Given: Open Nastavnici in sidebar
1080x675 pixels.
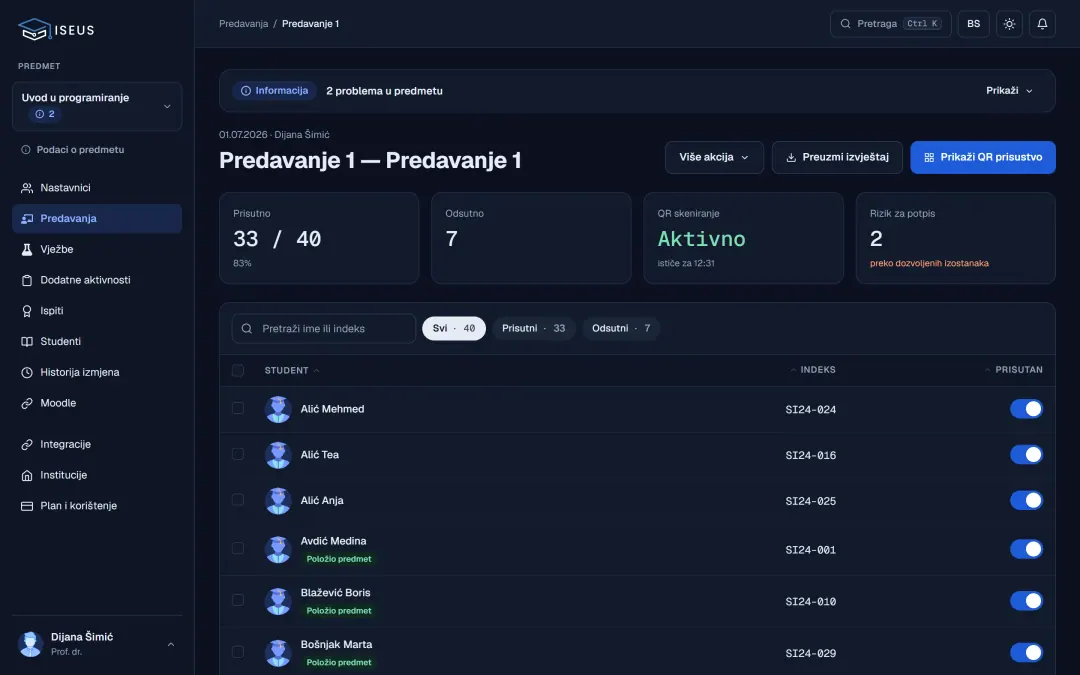Looking at the screenshot, I should (x=97, y=187).
